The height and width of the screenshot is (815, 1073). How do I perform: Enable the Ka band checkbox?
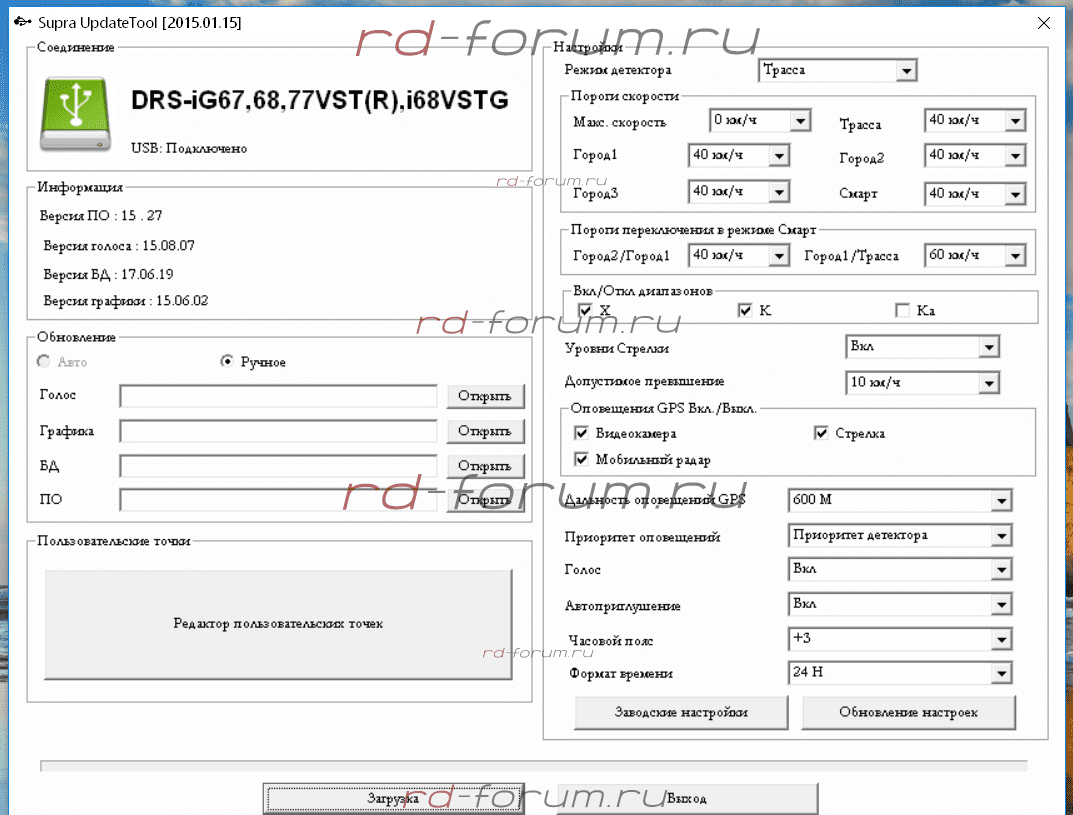903,310
